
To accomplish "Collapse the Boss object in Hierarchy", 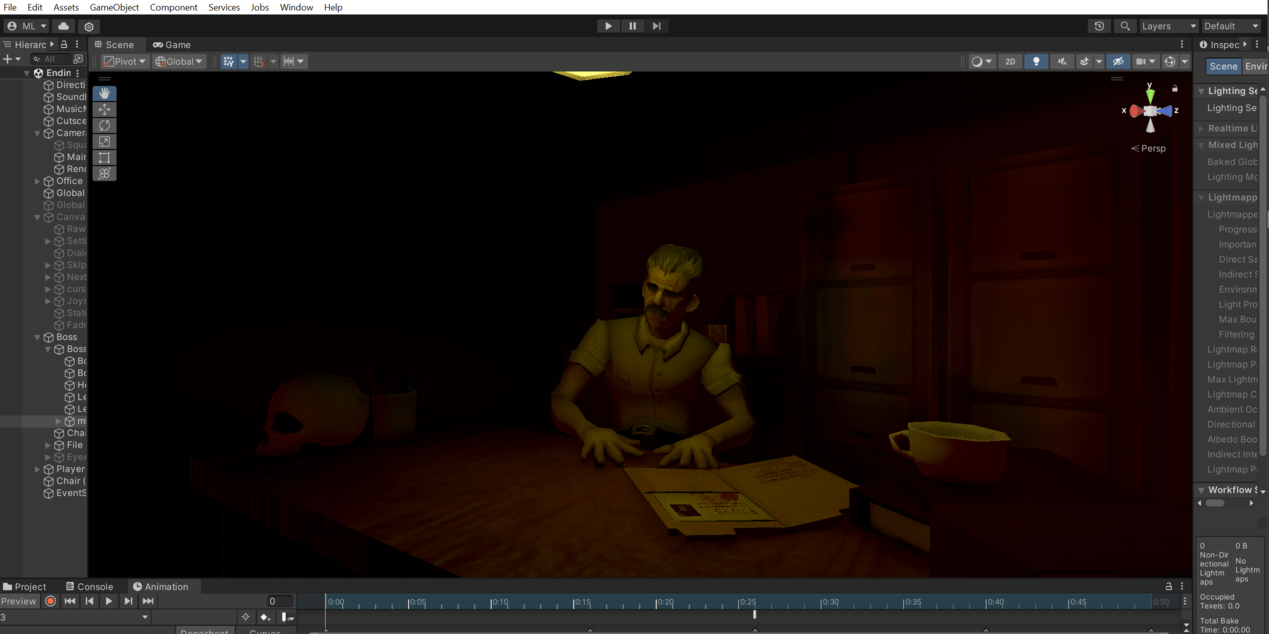I will pos(38,337).
